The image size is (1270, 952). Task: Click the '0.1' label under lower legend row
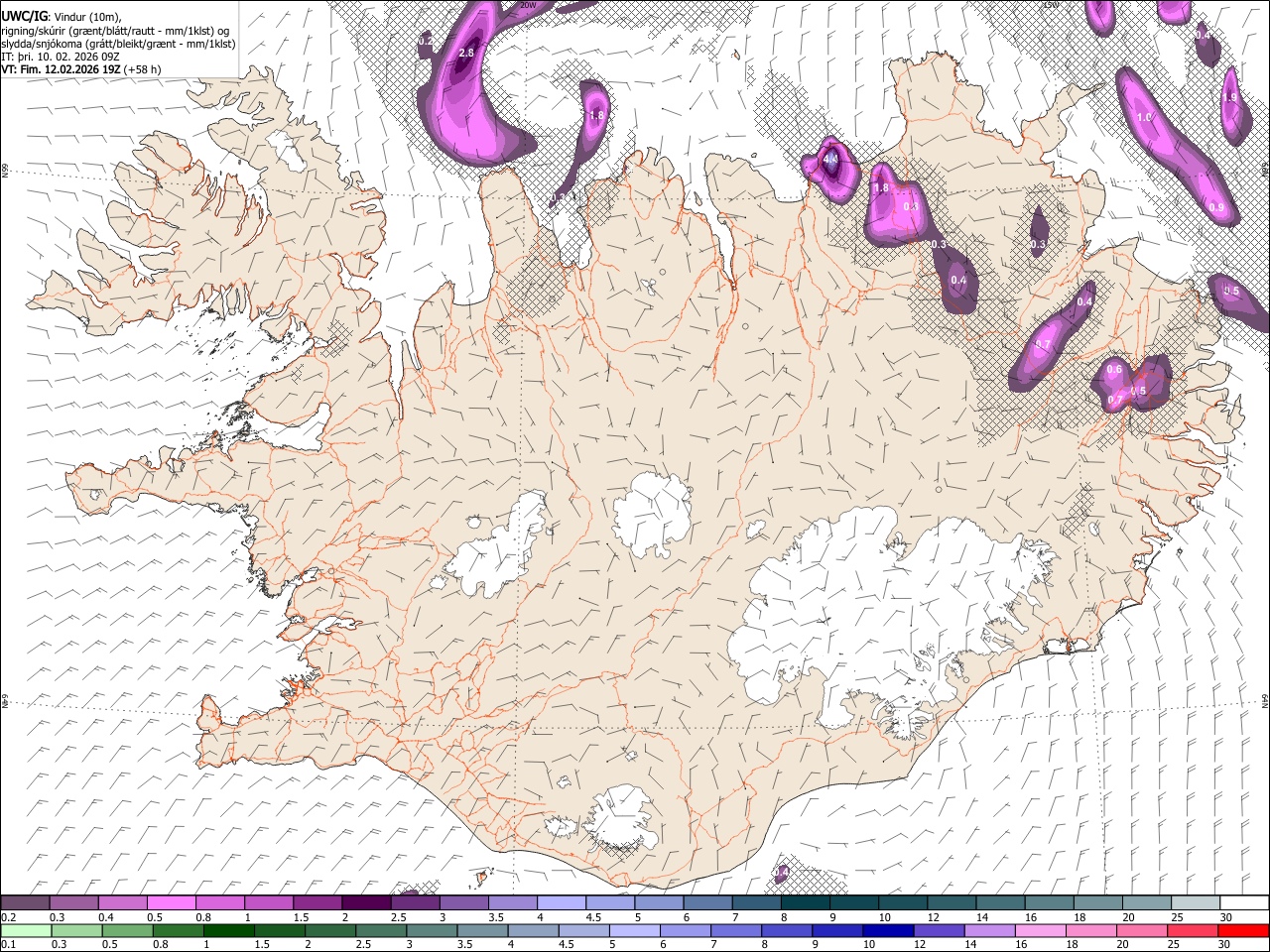click(7, 945)
